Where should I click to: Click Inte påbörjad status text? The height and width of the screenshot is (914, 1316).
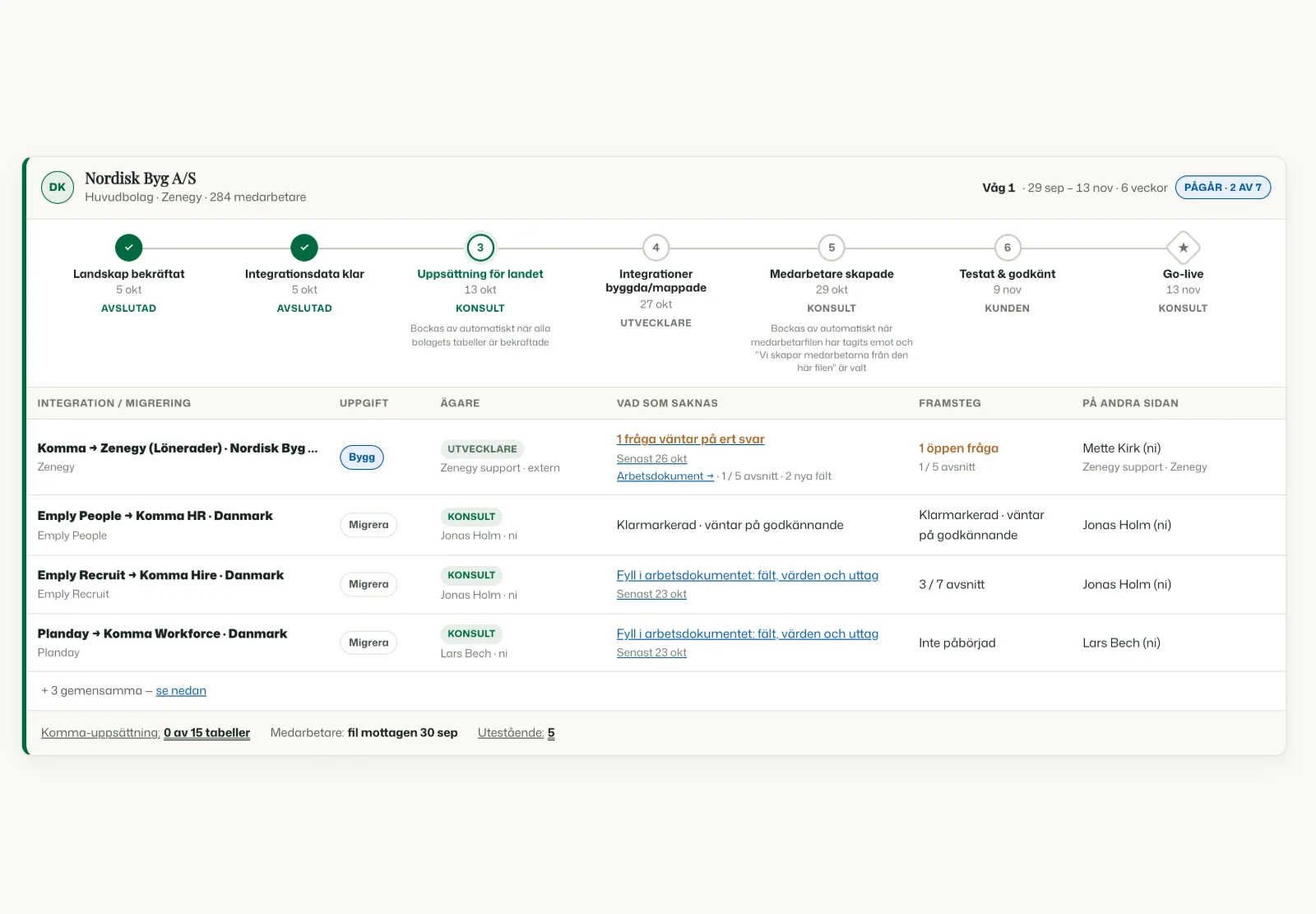pos(957,643)
